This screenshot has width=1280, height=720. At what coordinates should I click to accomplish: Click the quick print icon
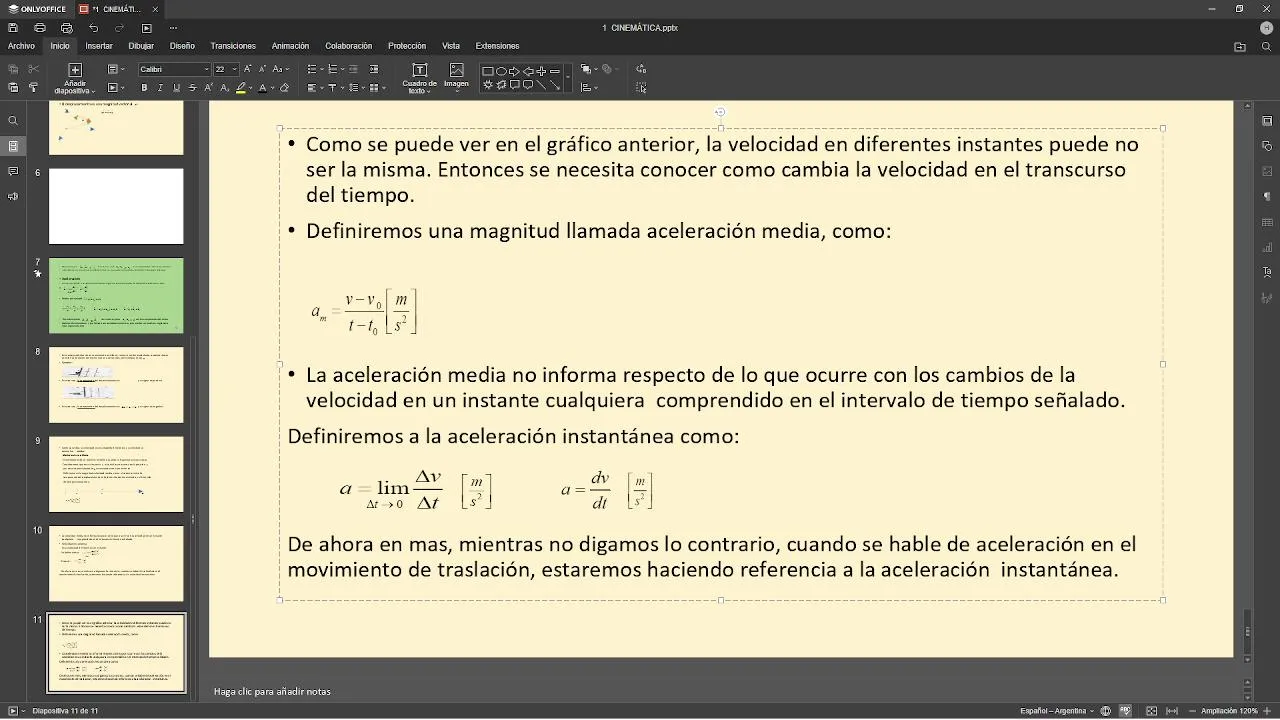click(67, 28)
